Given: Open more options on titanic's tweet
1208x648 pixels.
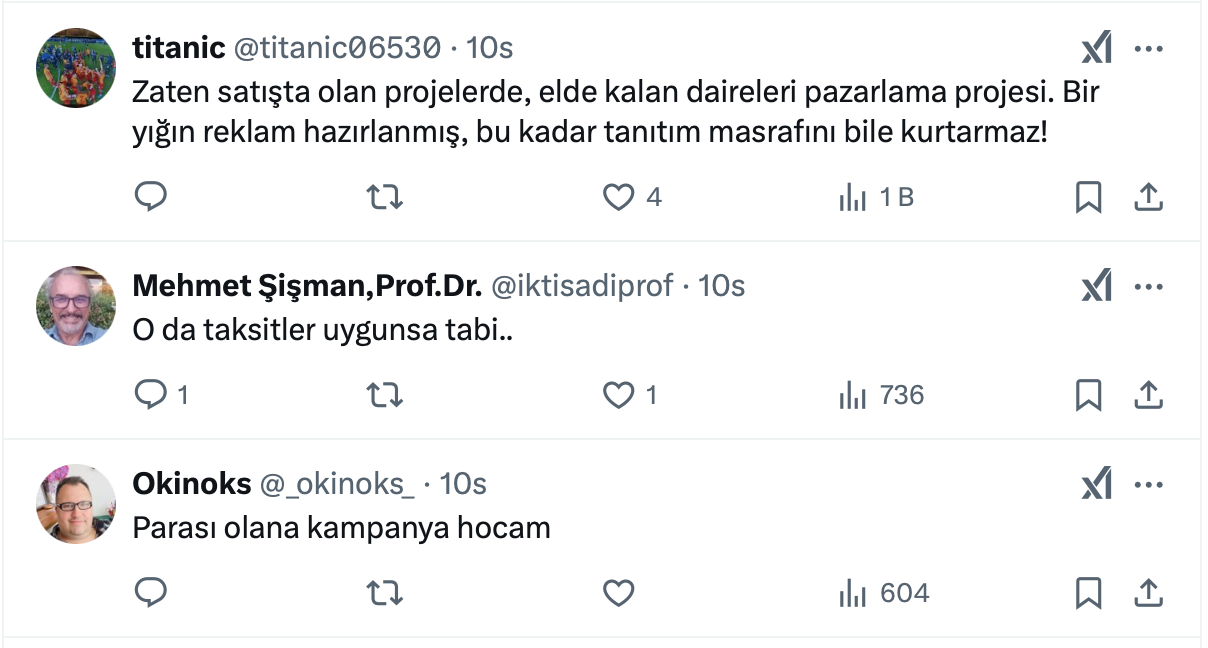Looking at the screenshot, I should [x=1149, y=48].
